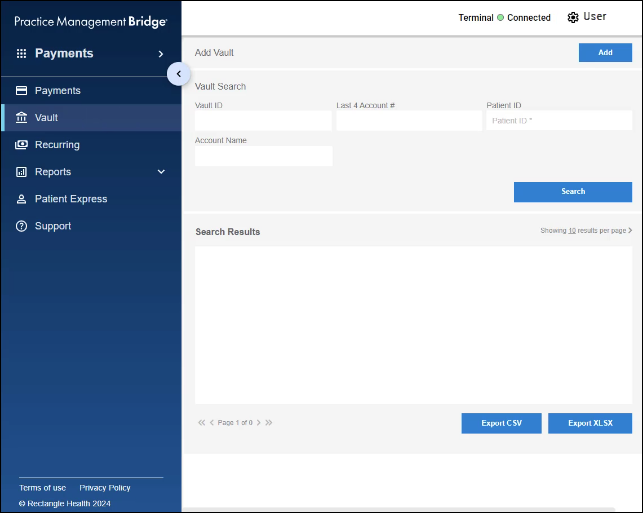Select Patient Express in the sidebar

70,199
